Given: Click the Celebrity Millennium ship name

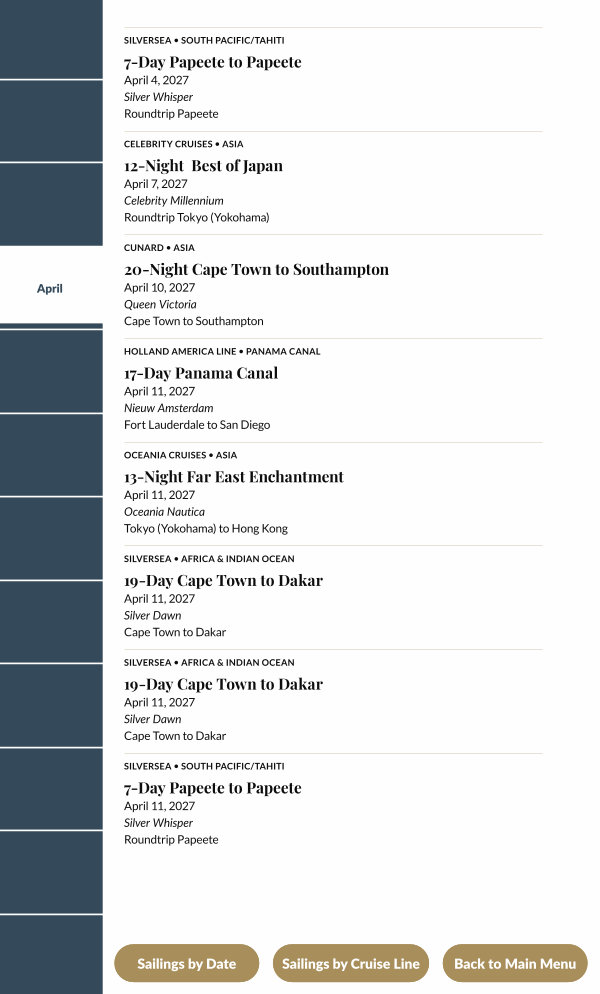Looking at the screenshot, I should point(174,201).
